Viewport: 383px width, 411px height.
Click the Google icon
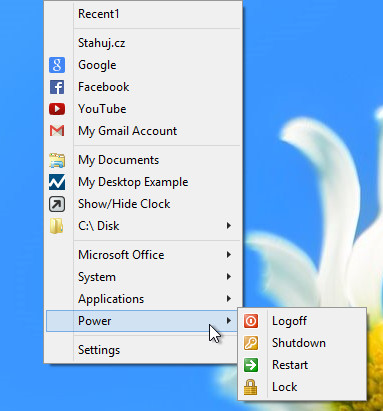click(57, 65)
